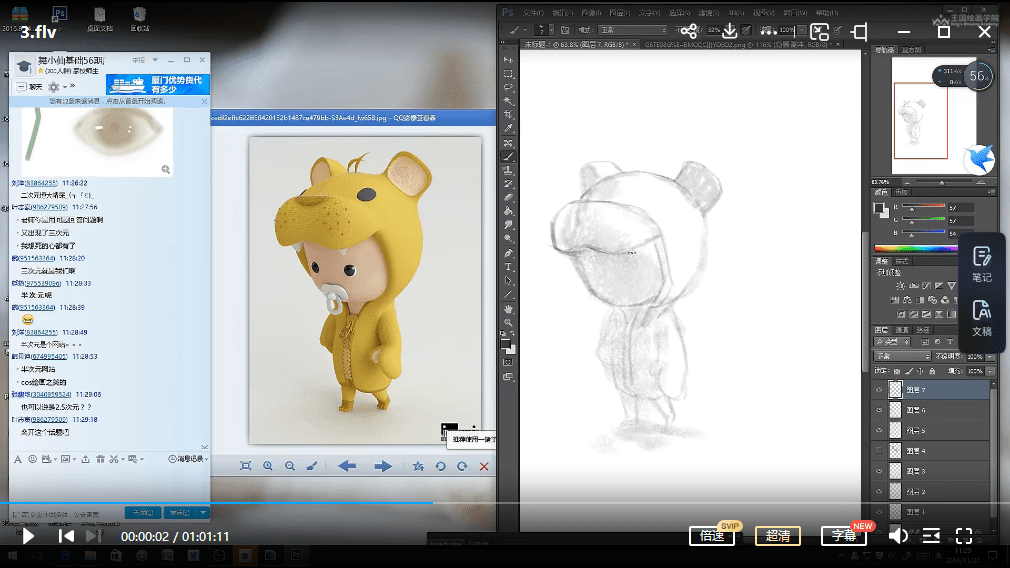Image resolution: width=1010 pixels, height=568 pixels.
Task: Enter fullscreen in the video player
Action: 964,536
